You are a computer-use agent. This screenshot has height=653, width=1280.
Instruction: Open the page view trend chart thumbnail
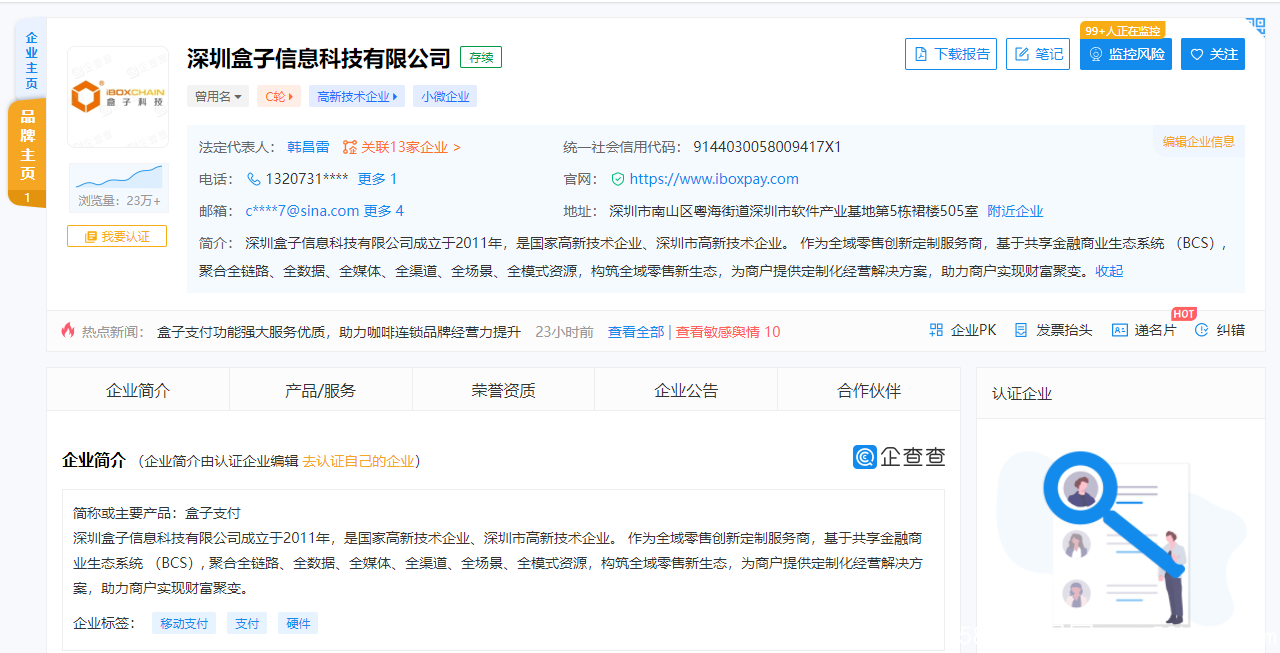tap(118, 177)
